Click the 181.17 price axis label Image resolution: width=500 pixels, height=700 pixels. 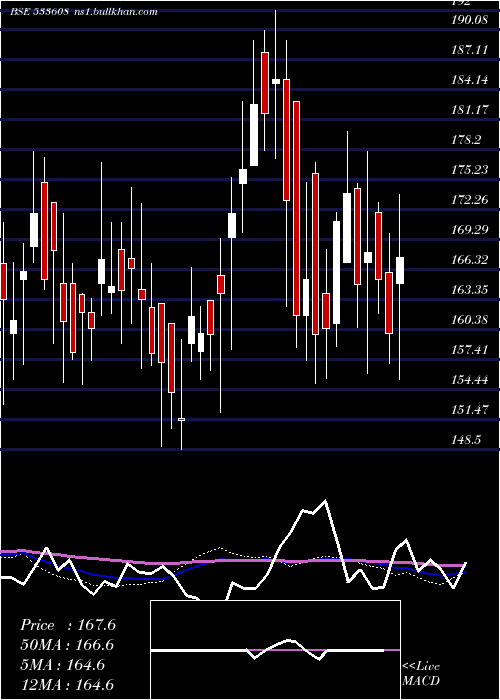pyautogui.click(x=470, y=110)
